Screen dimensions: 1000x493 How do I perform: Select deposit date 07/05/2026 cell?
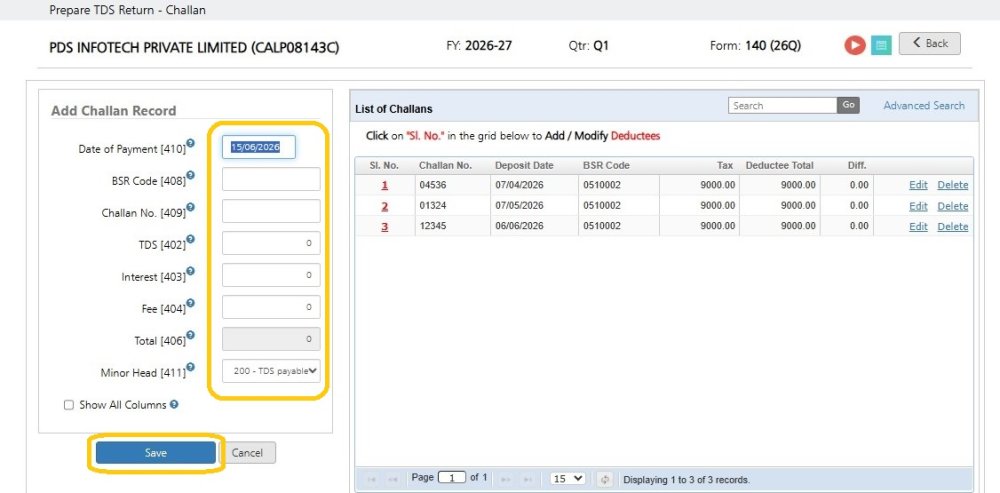tap(534, 206)
